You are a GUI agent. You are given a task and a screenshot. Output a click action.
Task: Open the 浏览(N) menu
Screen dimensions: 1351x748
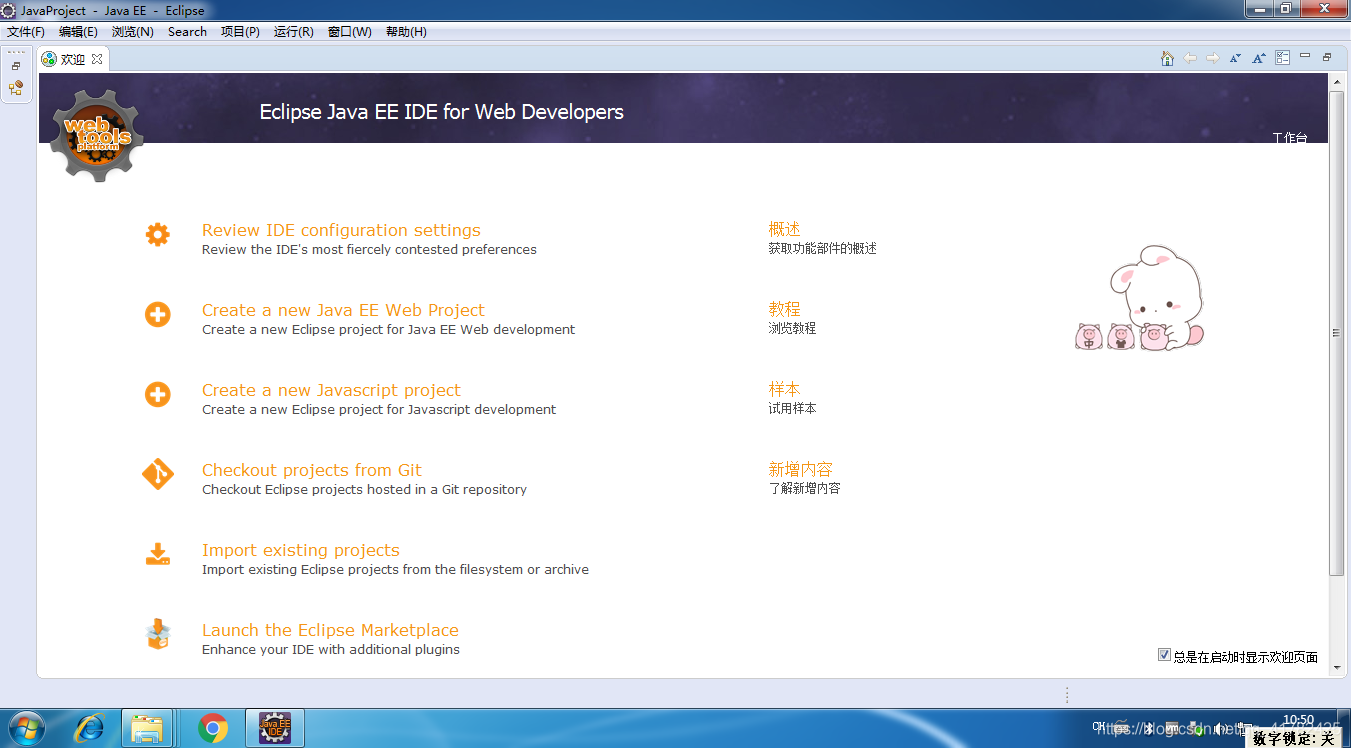click(x=133, y=32)
